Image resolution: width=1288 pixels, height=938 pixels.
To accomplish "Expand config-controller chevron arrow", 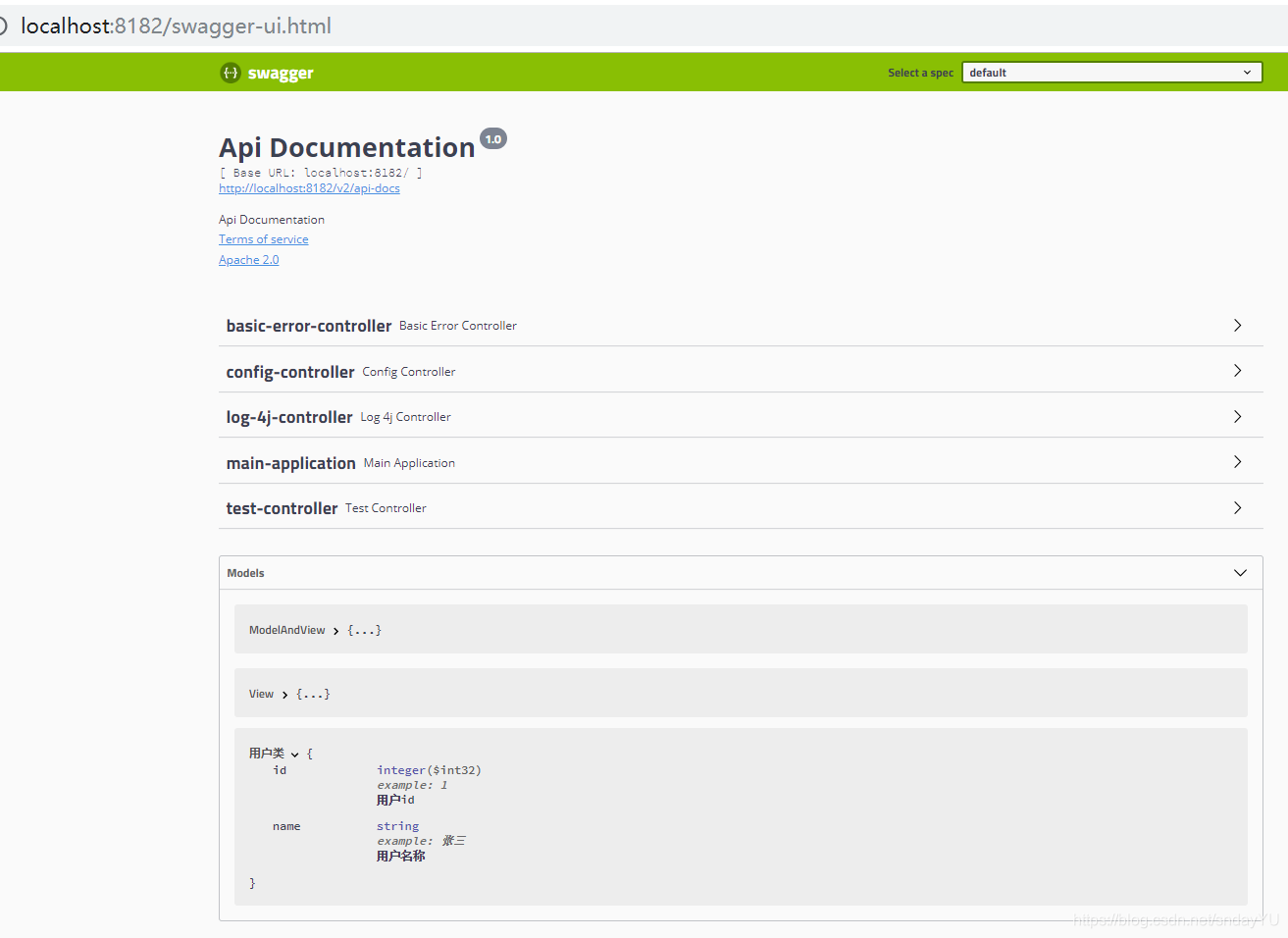I will pos(1237,371).
